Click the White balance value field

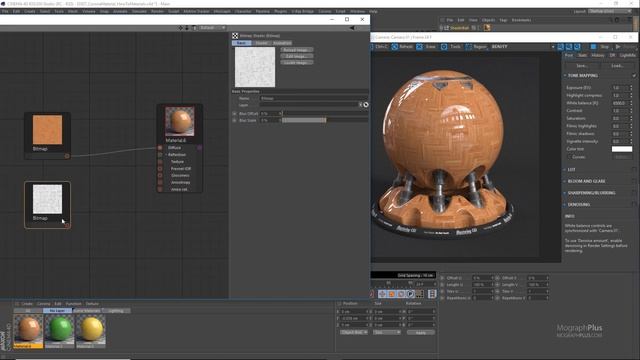pos(620,103)
